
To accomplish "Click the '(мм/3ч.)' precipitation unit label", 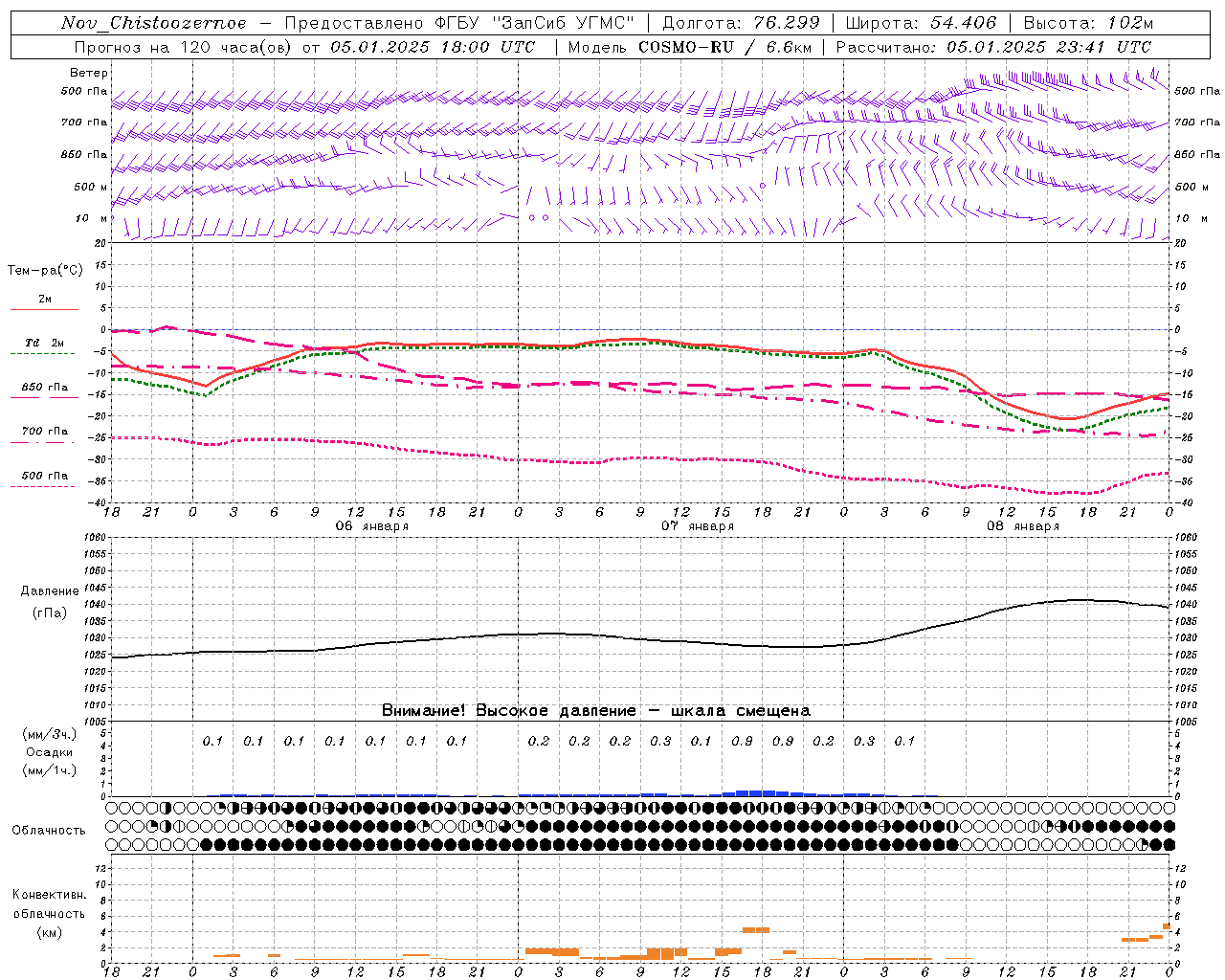I will 50,734.
